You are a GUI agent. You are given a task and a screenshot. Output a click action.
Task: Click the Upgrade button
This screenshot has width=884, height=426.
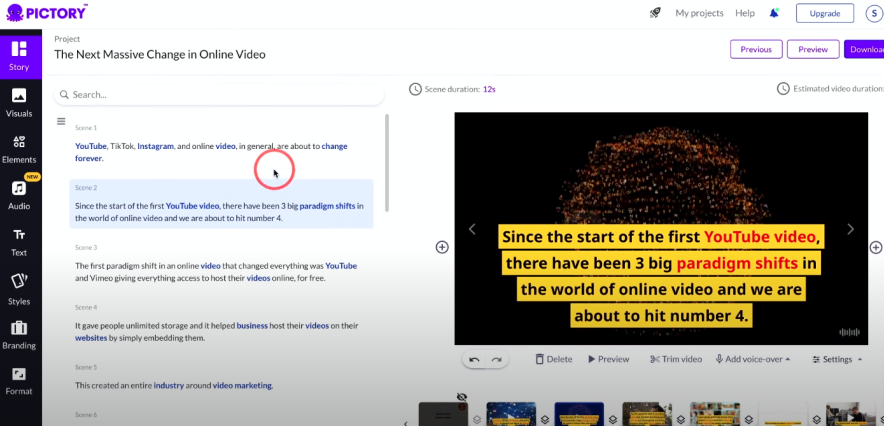tap(824, 13)
